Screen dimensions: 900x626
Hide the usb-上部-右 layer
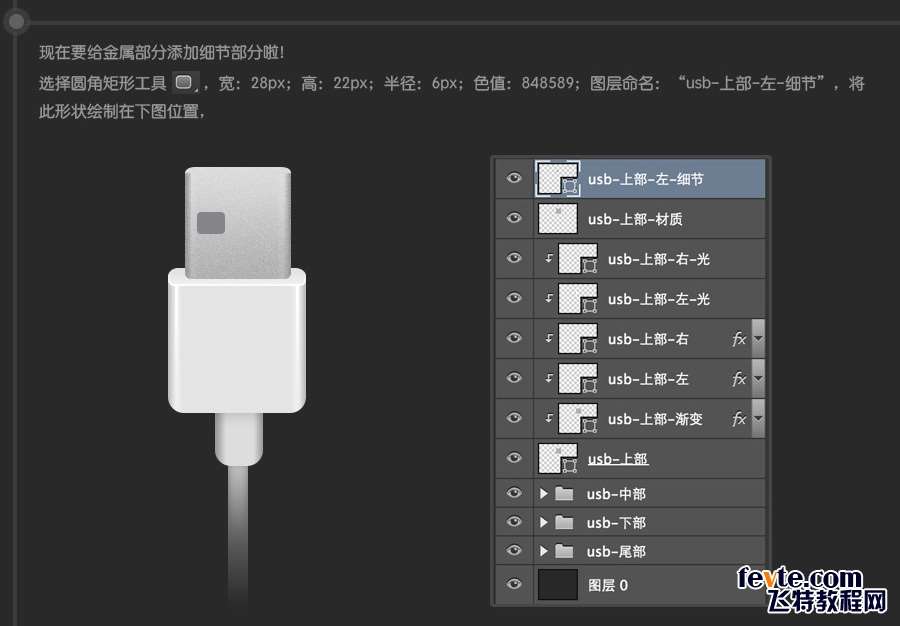[514, 338]
